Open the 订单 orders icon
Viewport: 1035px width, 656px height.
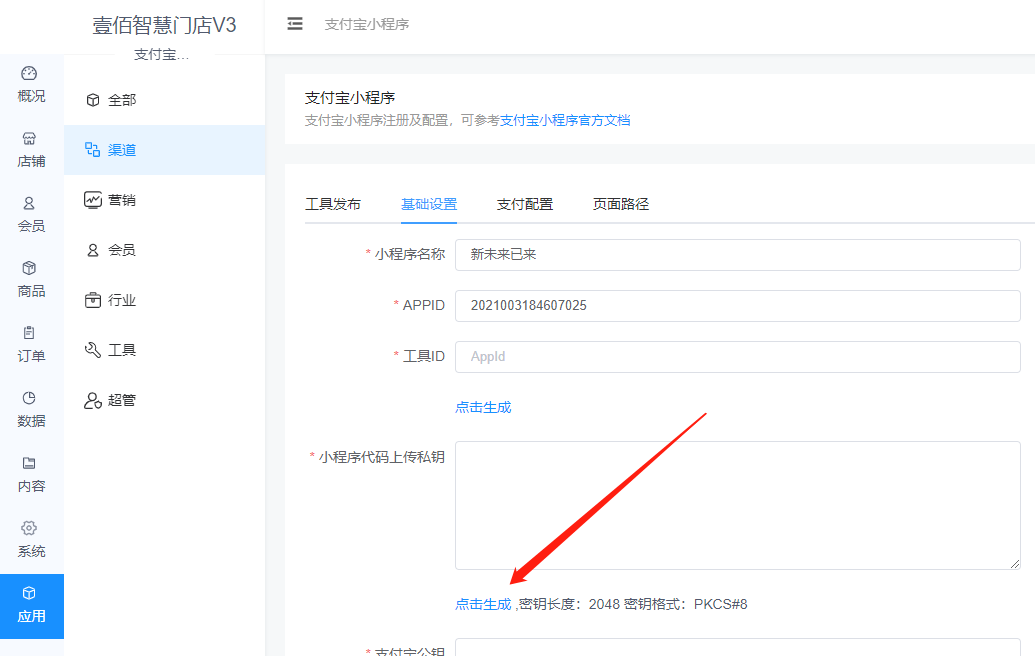point(29,333)
